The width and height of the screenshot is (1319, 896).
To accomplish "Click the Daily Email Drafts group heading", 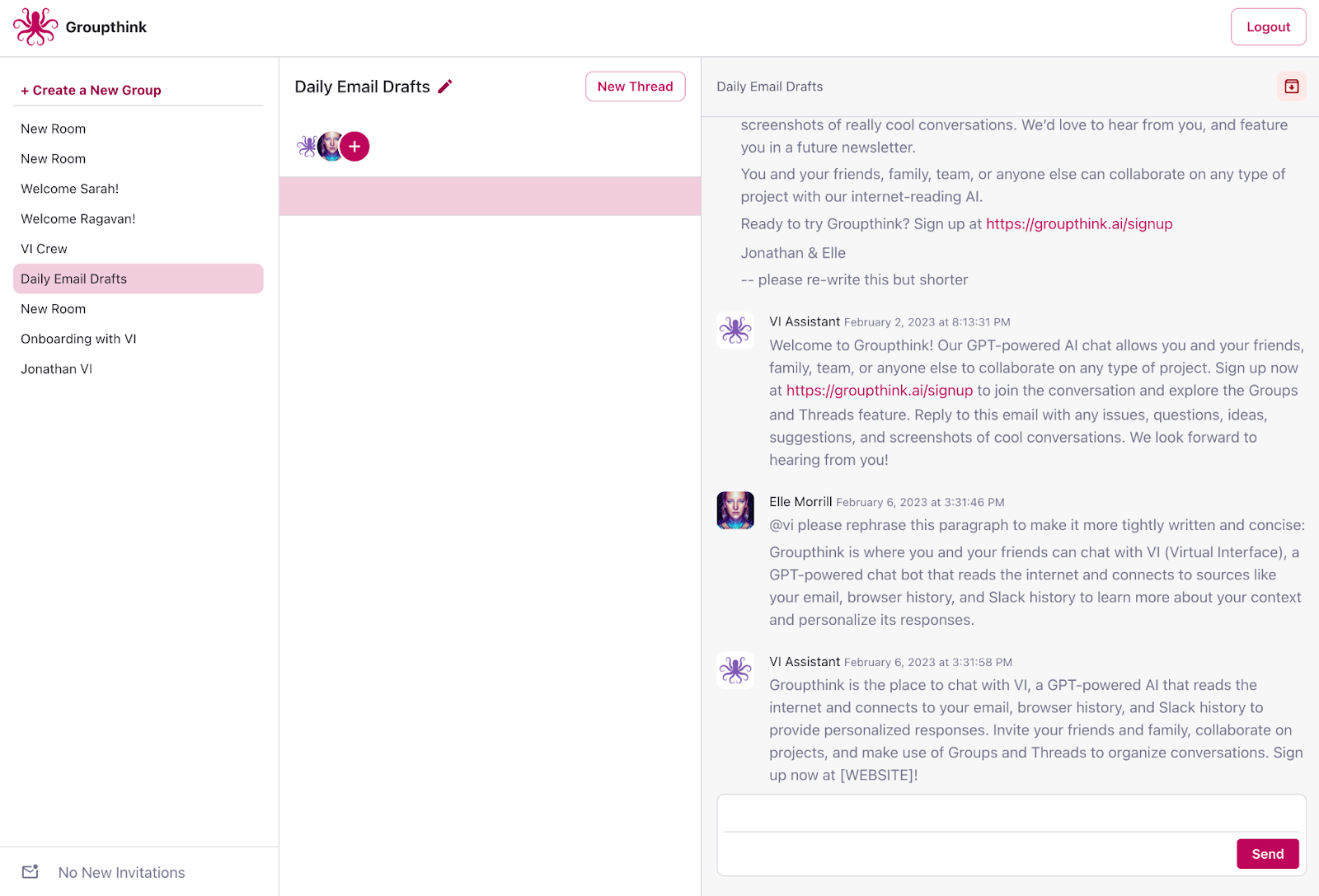I will [363, 87].
